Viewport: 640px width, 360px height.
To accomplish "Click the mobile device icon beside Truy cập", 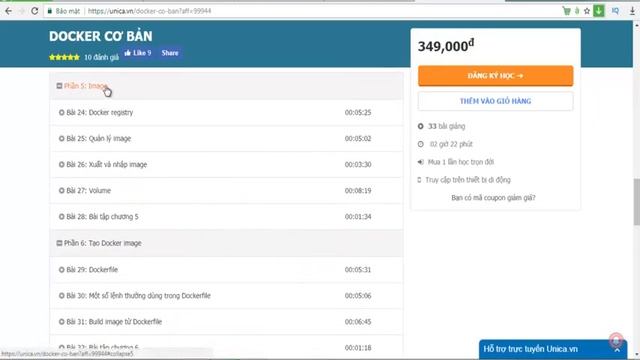I will point(419,180).
